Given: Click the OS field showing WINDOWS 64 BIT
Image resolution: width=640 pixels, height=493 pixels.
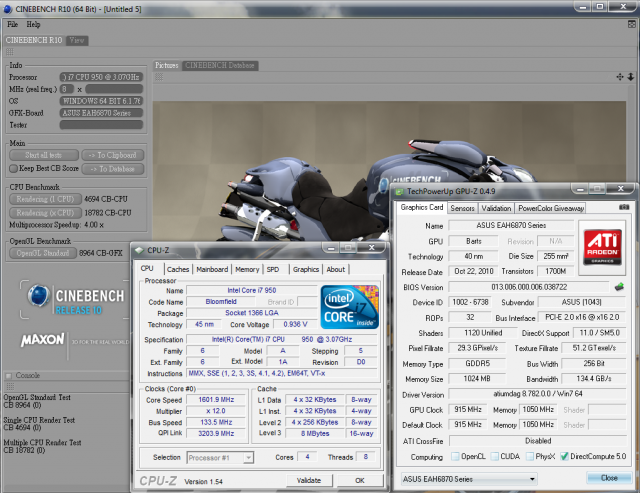Looking at the screenshot, I should [101, 101].
